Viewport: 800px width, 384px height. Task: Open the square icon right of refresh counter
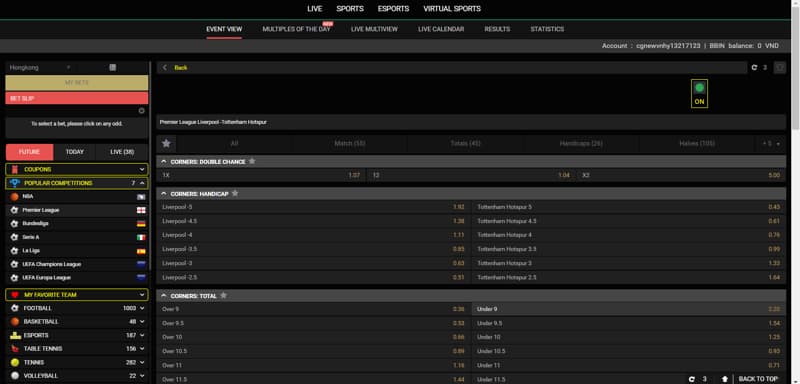[779, 67]
